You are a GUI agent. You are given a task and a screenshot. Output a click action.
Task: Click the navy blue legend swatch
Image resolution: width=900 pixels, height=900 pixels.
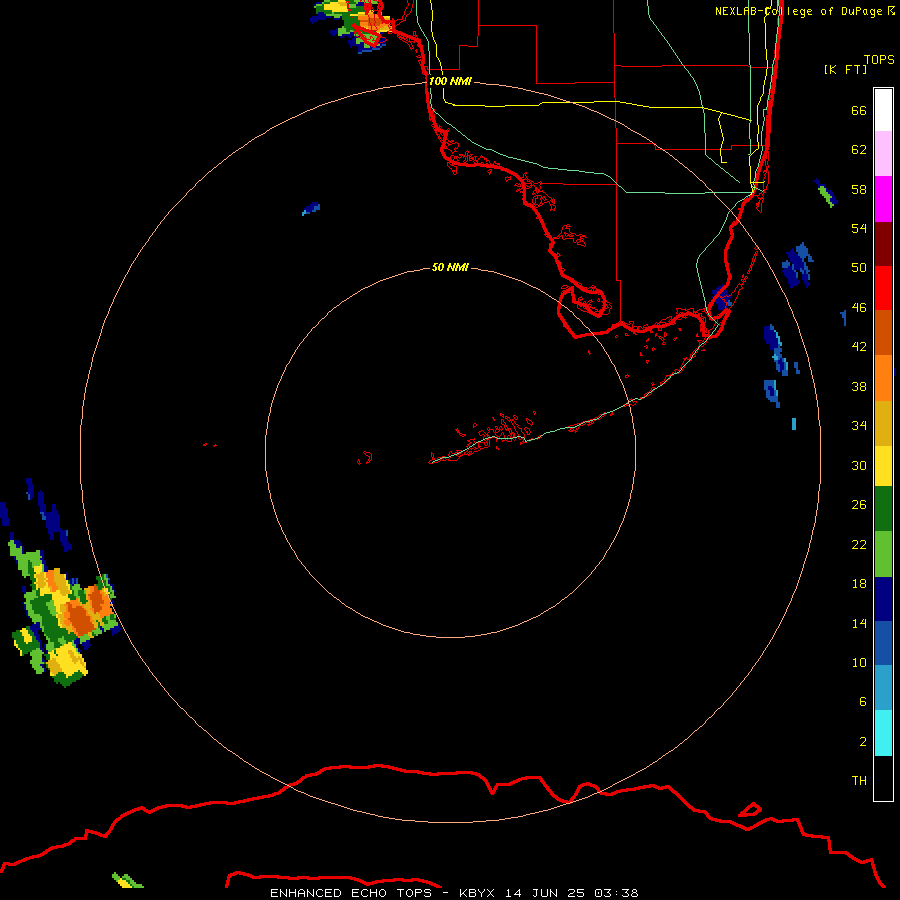[x=883, y=599]
